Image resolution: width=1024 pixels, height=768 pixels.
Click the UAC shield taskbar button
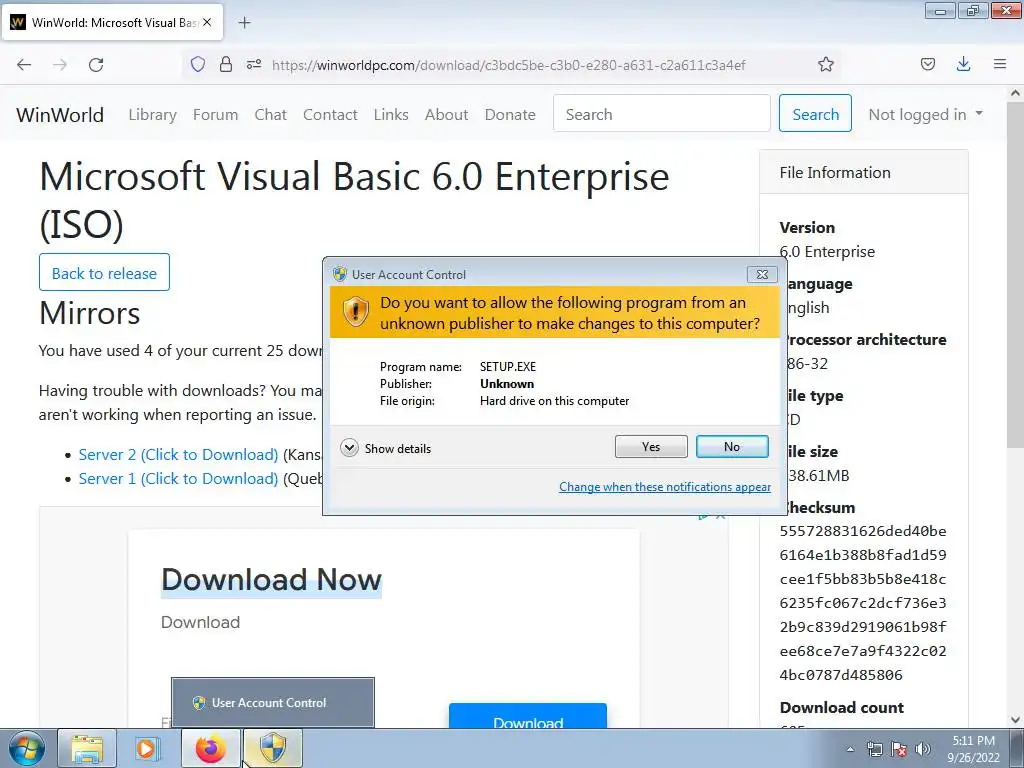pyautogui.click(x=272, y=748)
